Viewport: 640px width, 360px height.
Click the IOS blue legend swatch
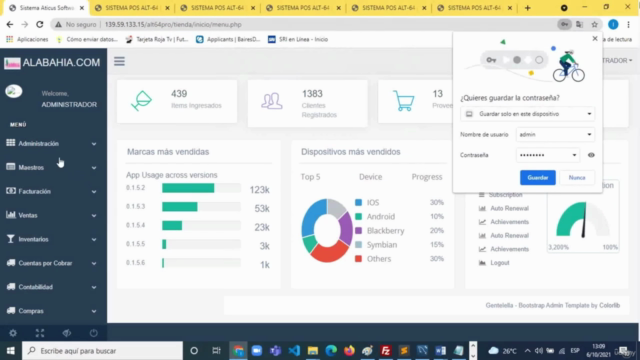(x=358, y=202)
